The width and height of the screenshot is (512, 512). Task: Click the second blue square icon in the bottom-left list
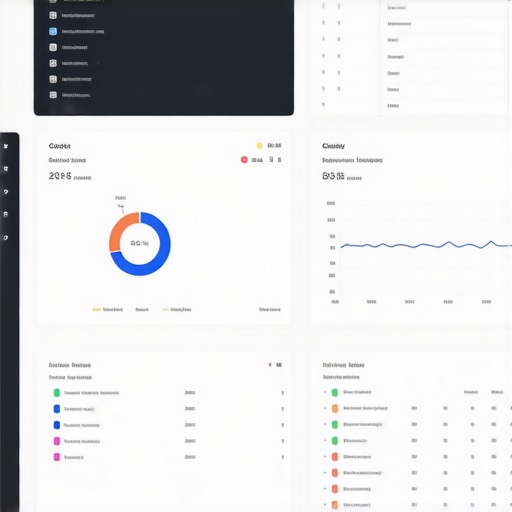click(57, 425)
